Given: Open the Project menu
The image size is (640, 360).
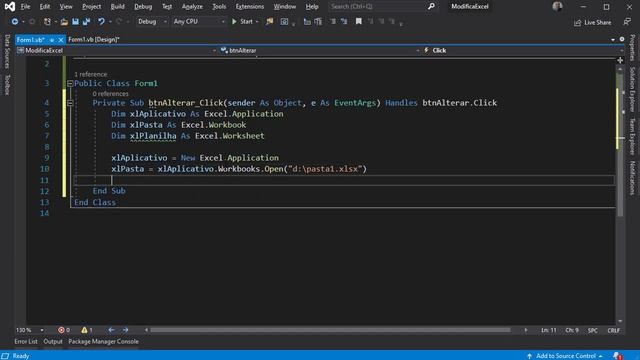Looking at the screenshot, I should coord(91,7).
